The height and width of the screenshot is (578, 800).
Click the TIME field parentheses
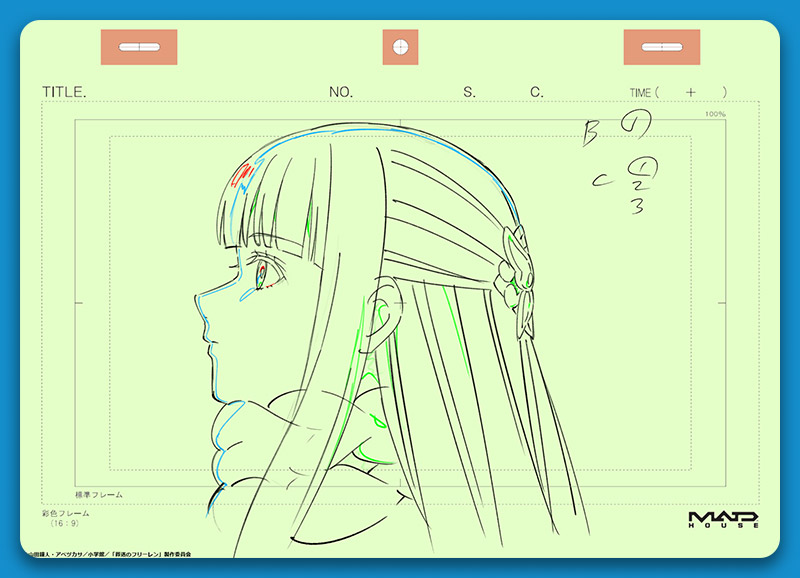690,92
